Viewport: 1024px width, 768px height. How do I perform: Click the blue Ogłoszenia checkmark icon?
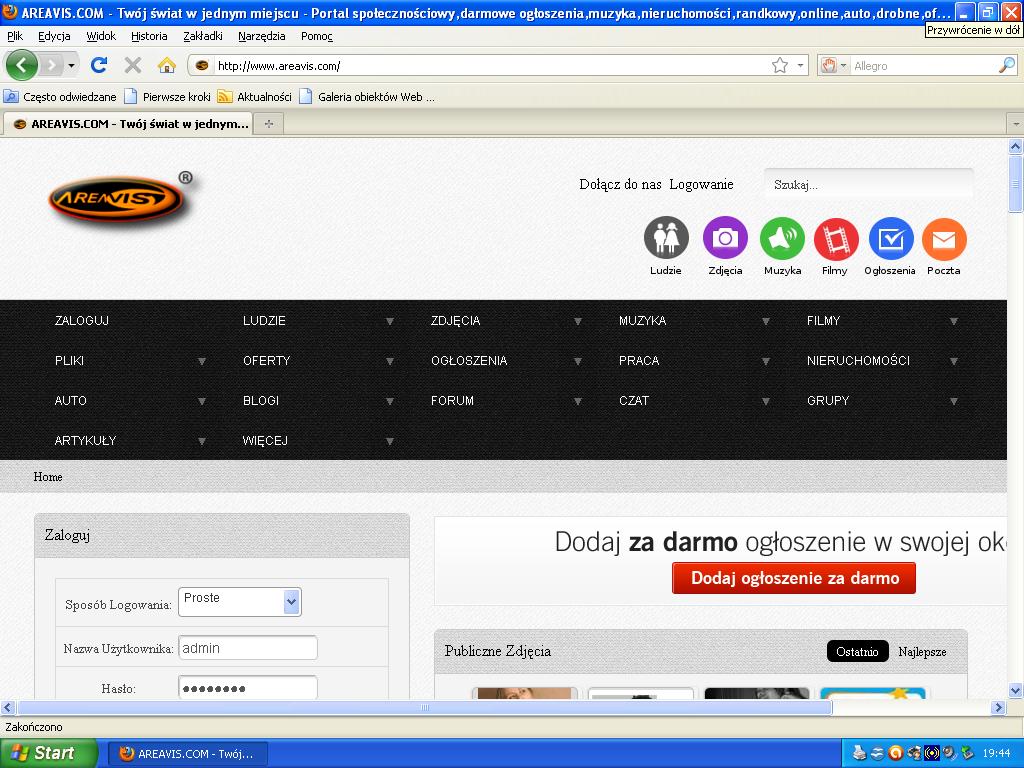(891, 238)
